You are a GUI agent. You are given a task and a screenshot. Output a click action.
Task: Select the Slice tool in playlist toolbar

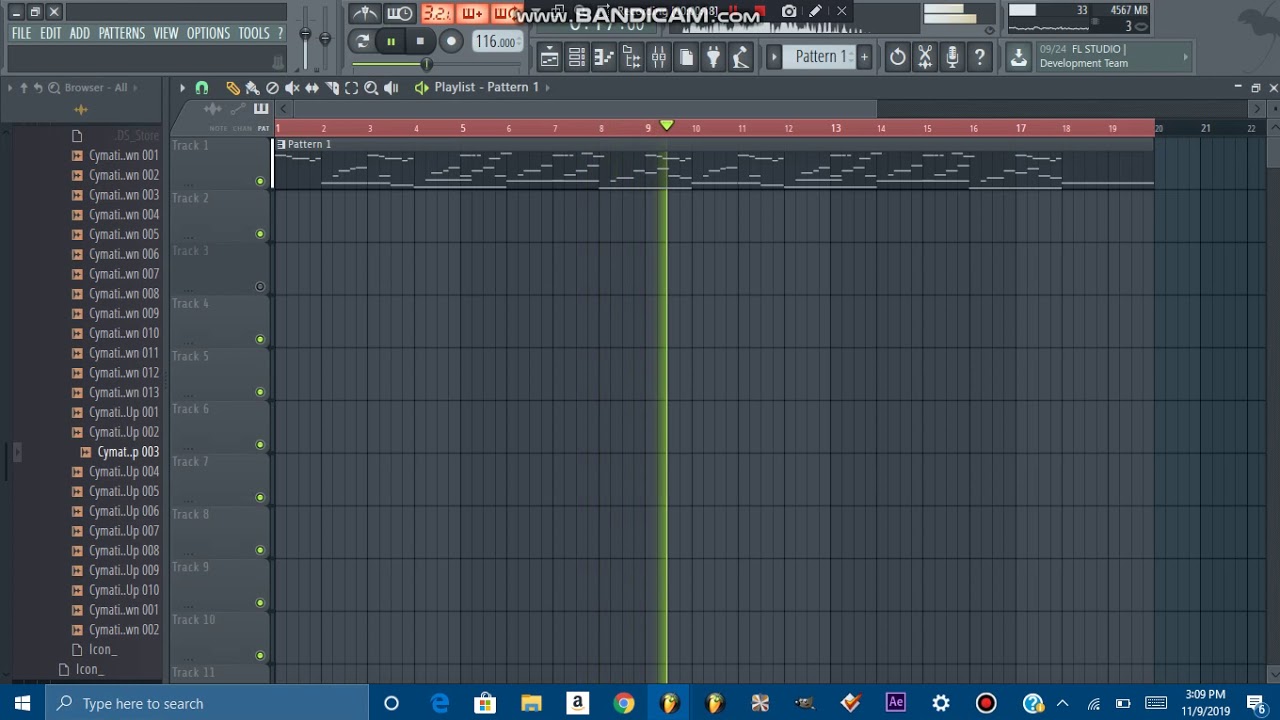[332, 88]
